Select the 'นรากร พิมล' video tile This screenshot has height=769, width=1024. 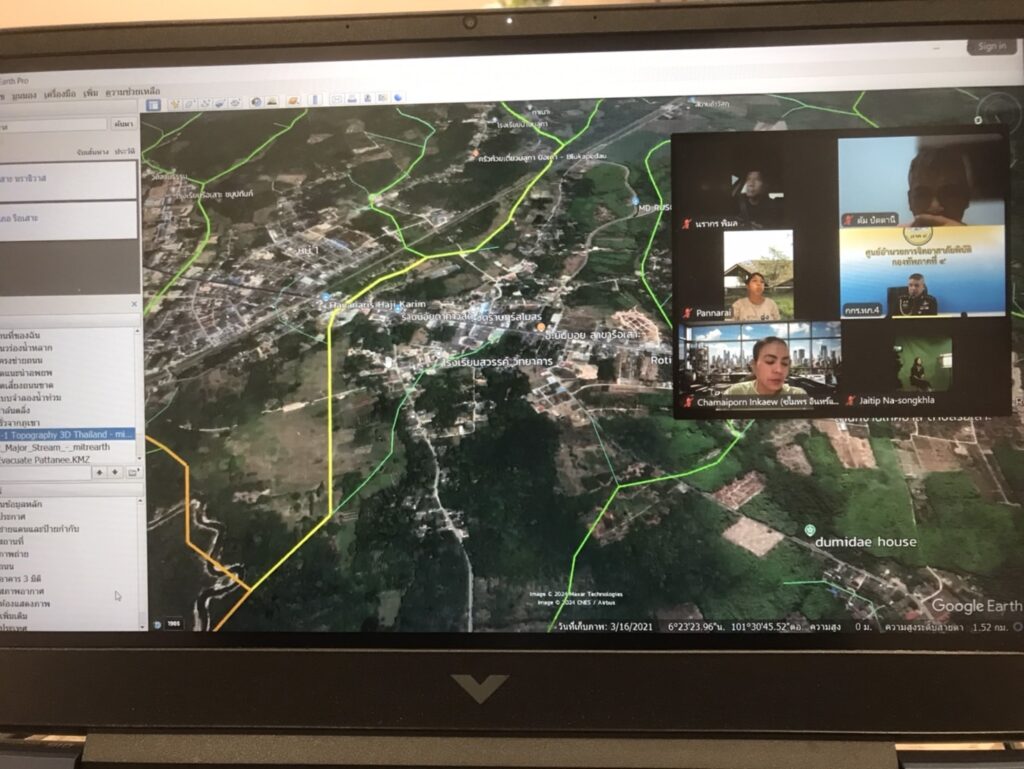point(754,183)
